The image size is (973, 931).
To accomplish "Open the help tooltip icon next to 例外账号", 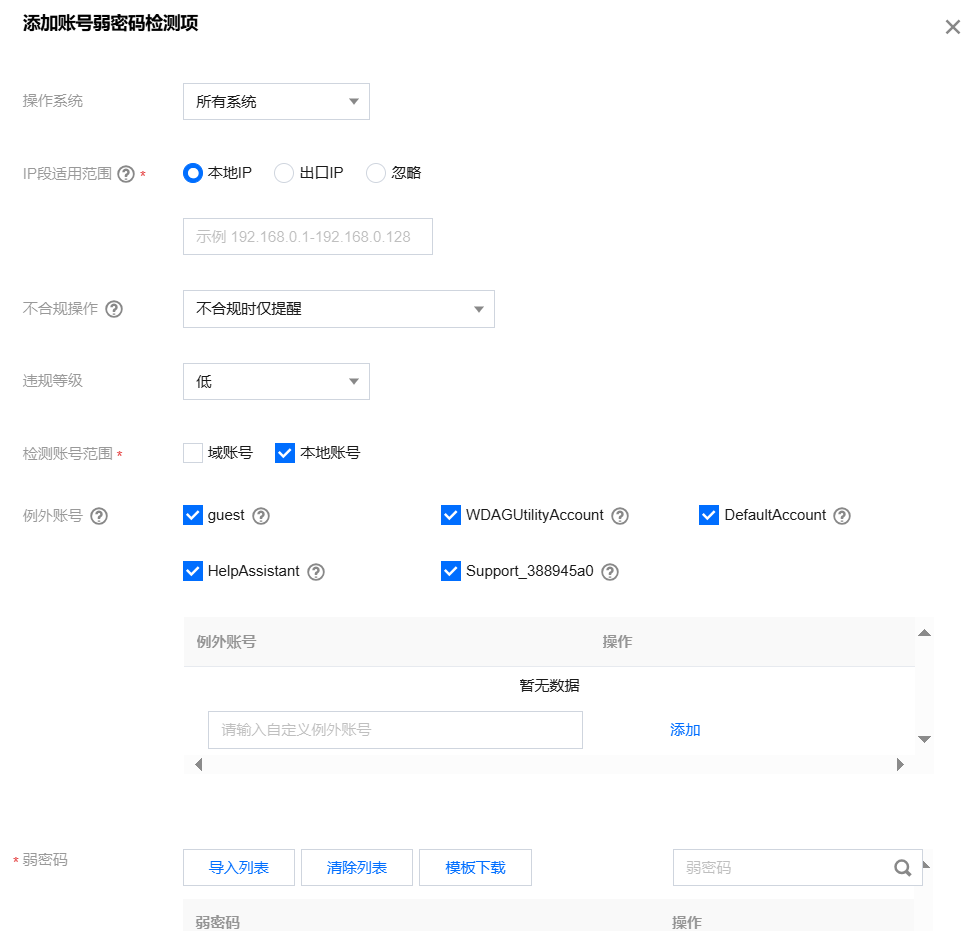I will point(99,515).
